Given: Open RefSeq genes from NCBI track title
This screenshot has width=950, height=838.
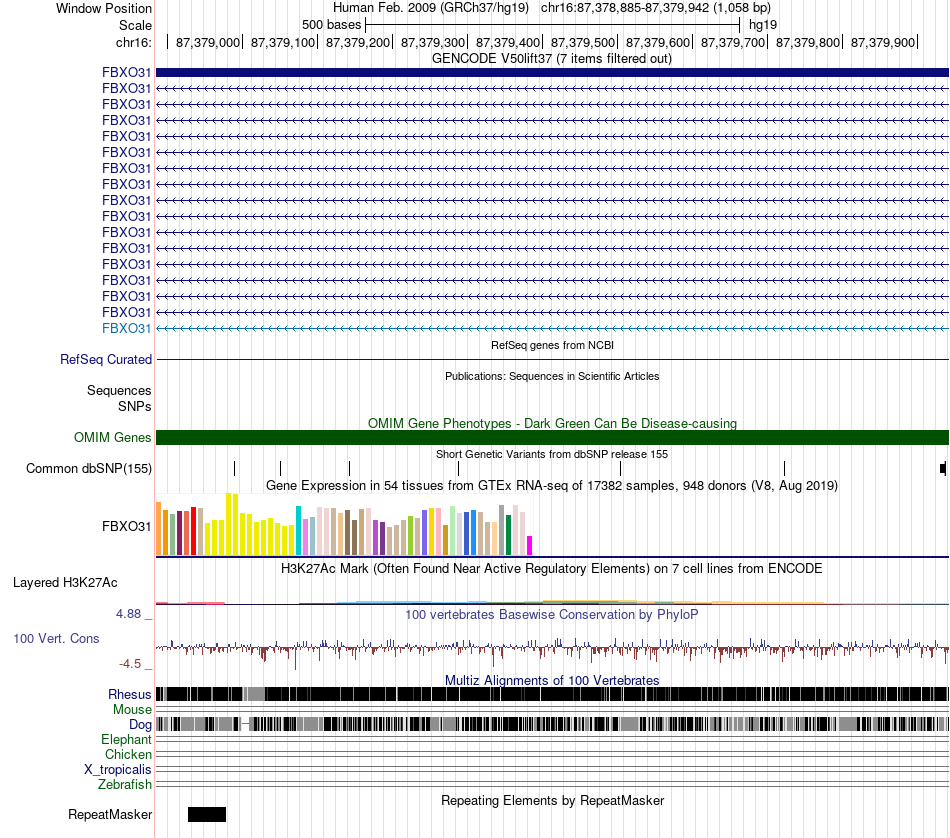Looking at the screenshot, I should point(552,345).
